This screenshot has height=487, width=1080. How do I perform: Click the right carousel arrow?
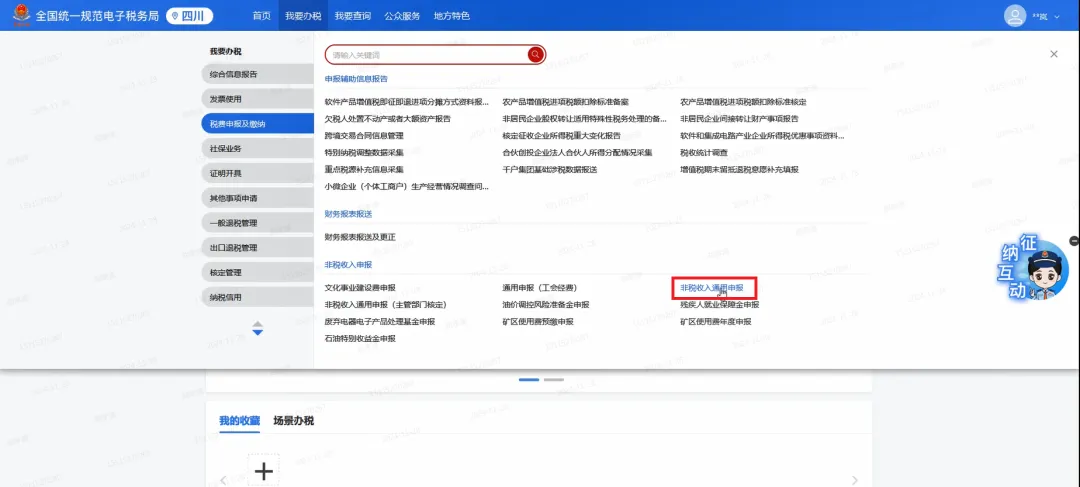[854, 480]
